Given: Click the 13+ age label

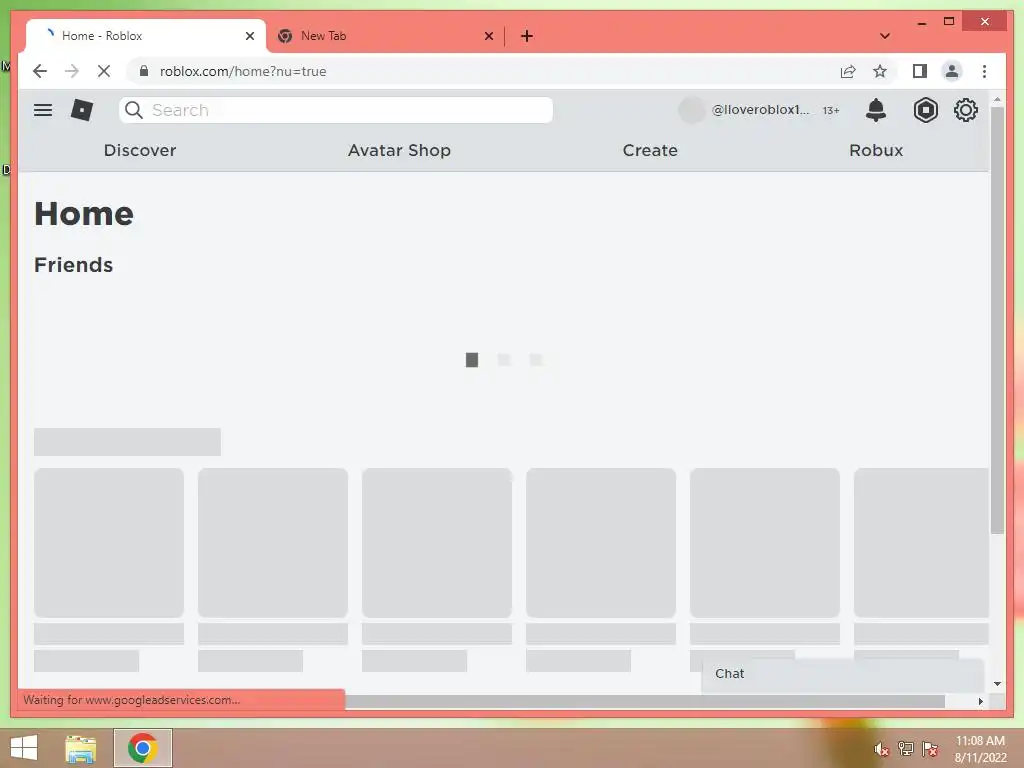Looking at the screenshot, I should click(x=831, y=110).
